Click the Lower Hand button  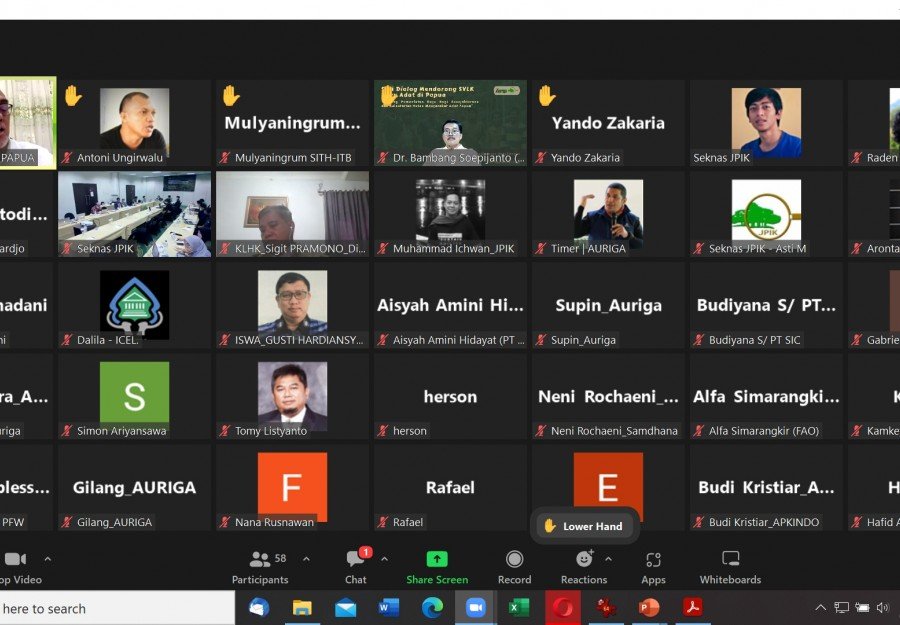tap(584, 526)
